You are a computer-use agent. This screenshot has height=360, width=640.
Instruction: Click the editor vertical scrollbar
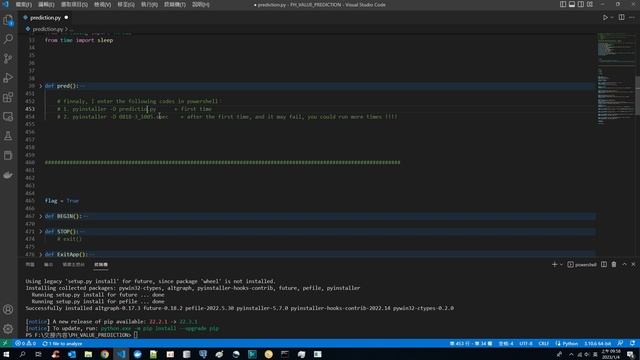click(x=638, y=95)
